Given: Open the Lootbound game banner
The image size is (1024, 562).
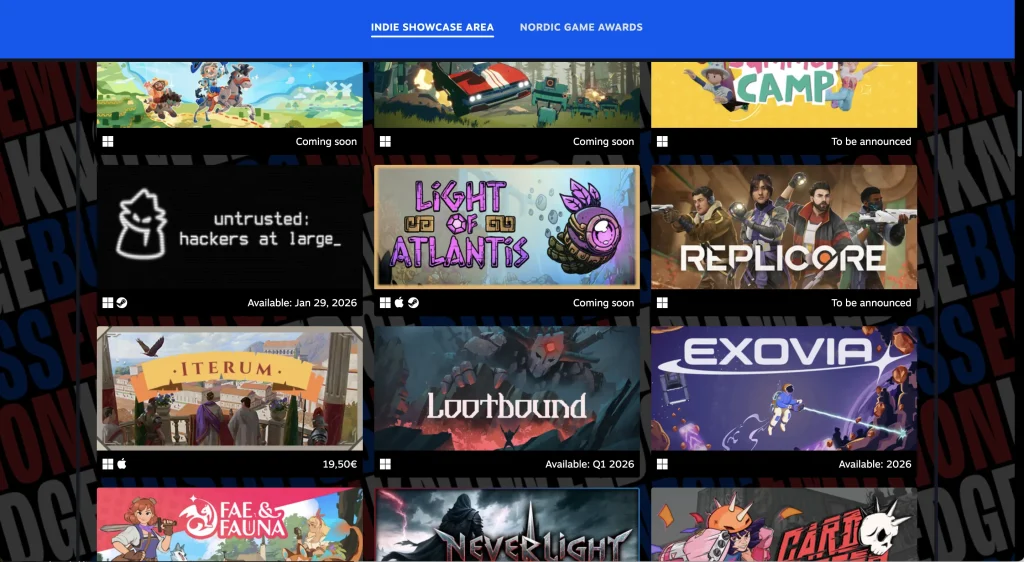Looking at the screenshot, I should tap(507, 388).
